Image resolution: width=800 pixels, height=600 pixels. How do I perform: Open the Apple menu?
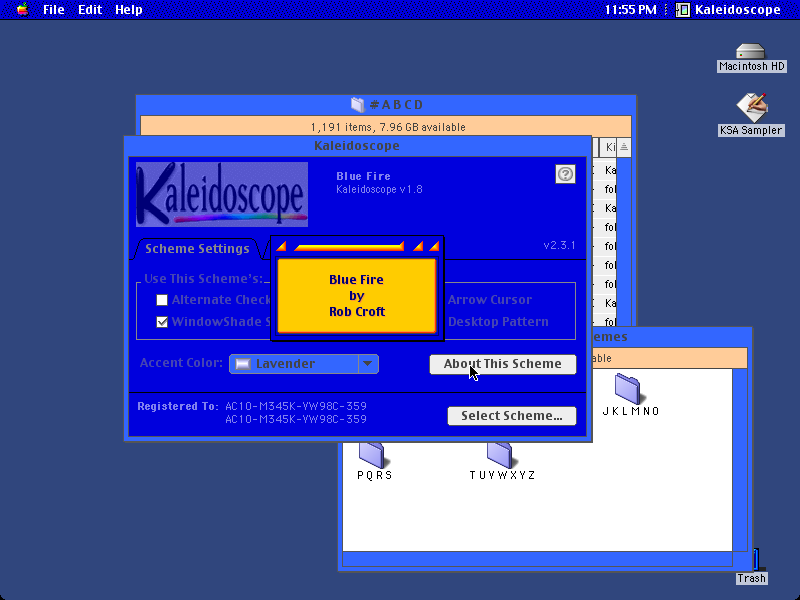(22, 9)
